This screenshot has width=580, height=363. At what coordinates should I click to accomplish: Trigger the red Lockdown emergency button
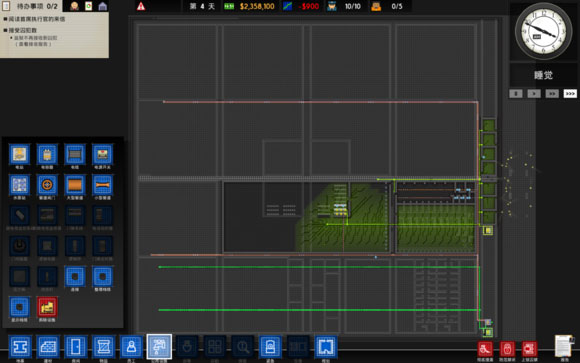click(x=507, y=349)
